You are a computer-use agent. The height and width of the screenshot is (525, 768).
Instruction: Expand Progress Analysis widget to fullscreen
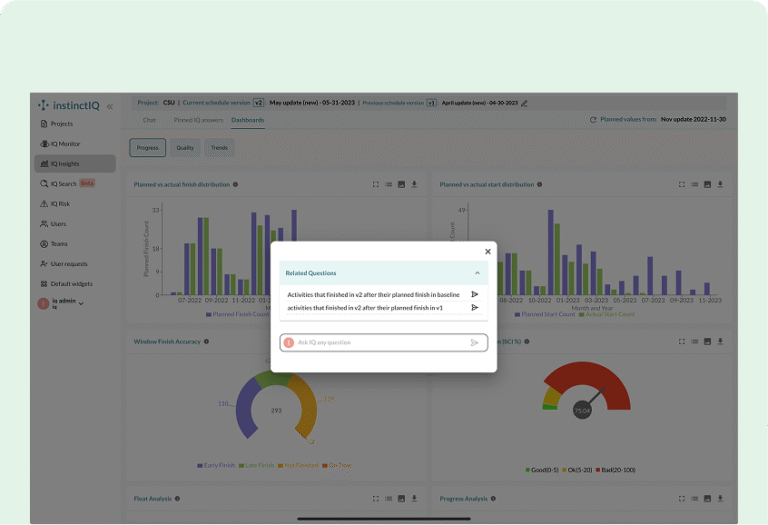point(682,499)
